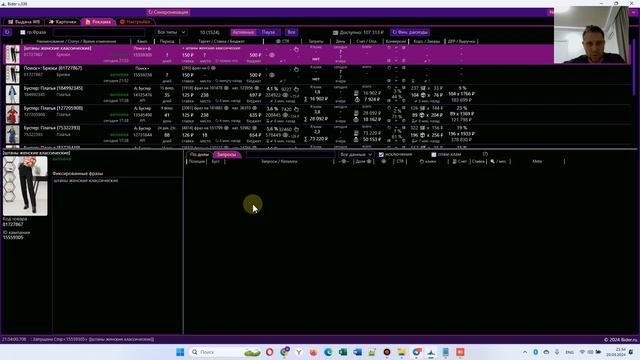This screenshot has width=640, height=360.
Task: Open the Windows Start menu
Action: (180, 352)
